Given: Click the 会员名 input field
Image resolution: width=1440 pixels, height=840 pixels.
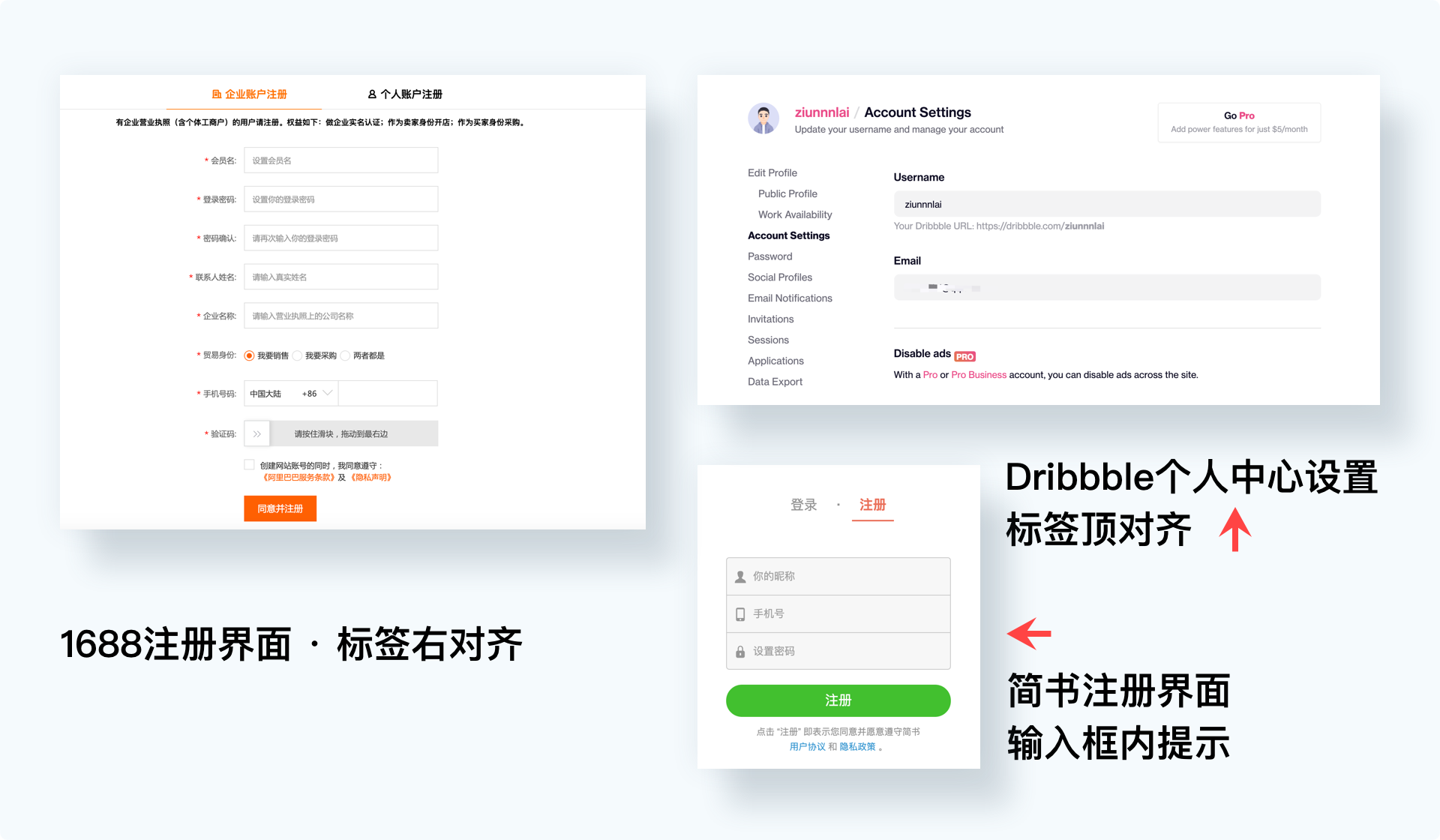Looking at the screenshot, I should [339, 160].
